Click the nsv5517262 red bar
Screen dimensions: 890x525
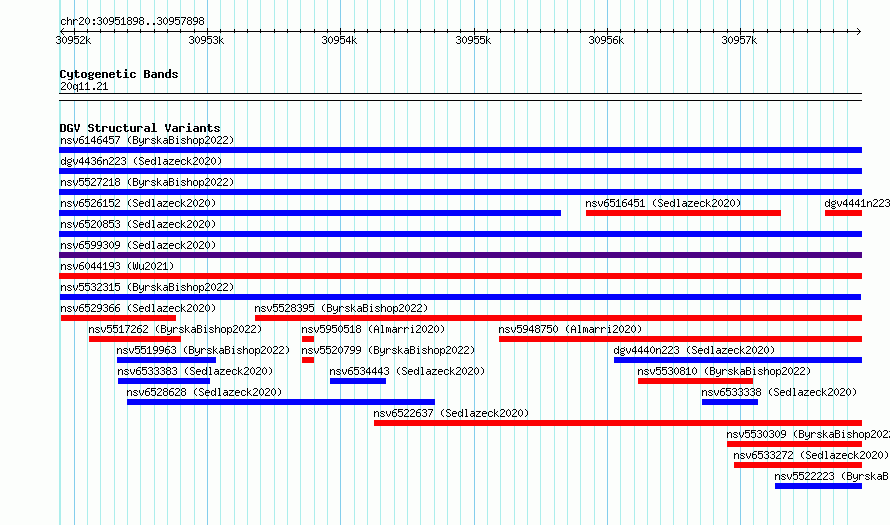(135, 339)
